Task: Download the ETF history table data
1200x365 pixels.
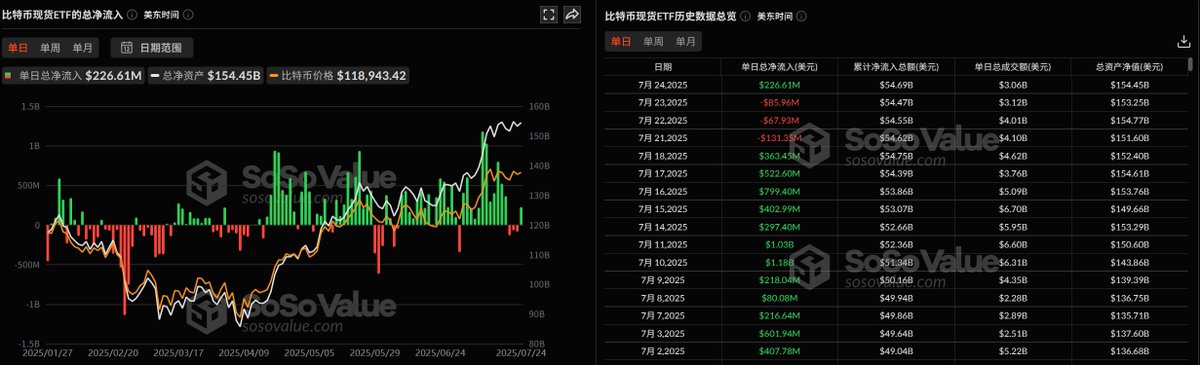Action: [1185, 41]
